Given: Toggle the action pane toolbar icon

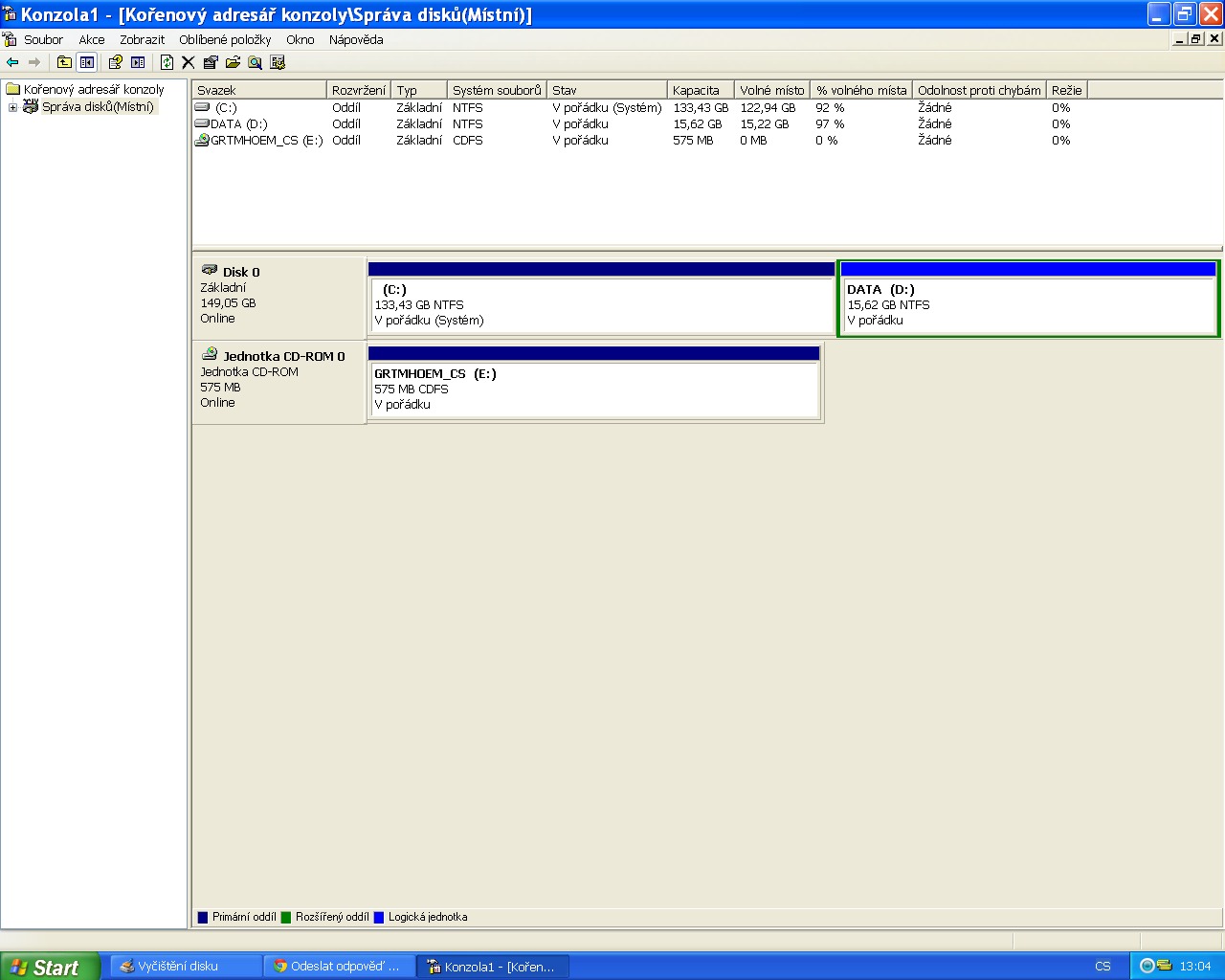Looking at the screenshot, I should [138, 62].
